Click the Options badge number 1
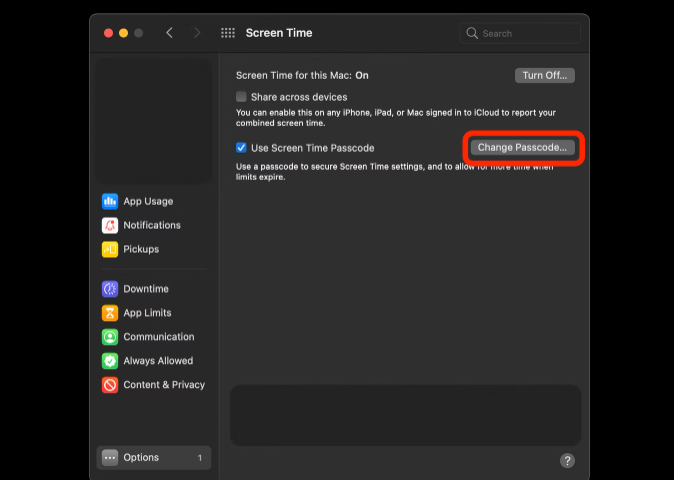Image resolution: width=674 pixels, height=480 pixels. 200,458
